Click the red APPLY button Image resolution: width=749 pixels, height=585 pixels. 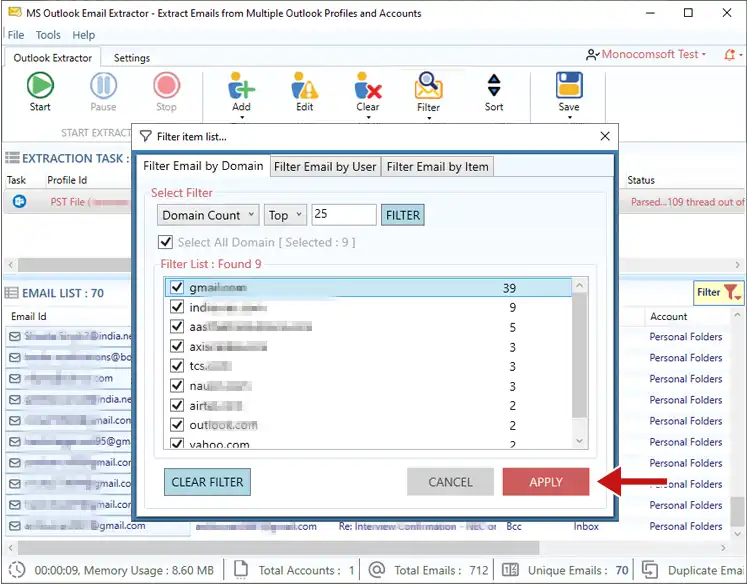click(x=546, y=482)
